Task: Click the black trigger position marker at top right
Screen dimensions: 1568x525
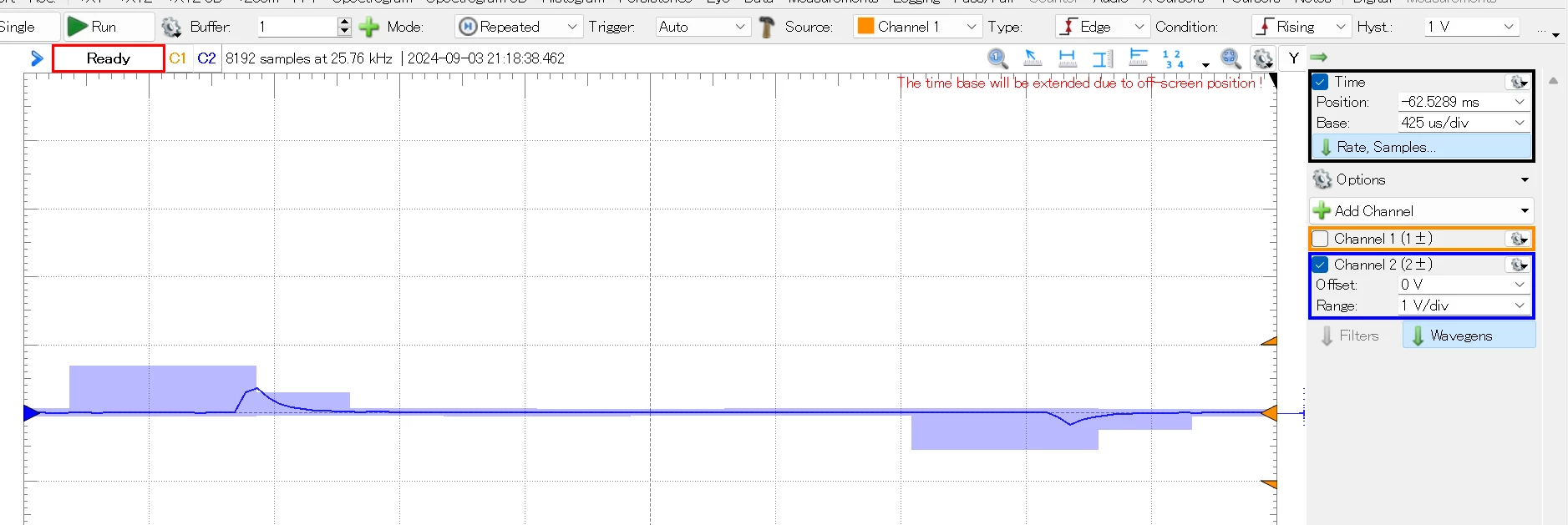Action: 1273,81
